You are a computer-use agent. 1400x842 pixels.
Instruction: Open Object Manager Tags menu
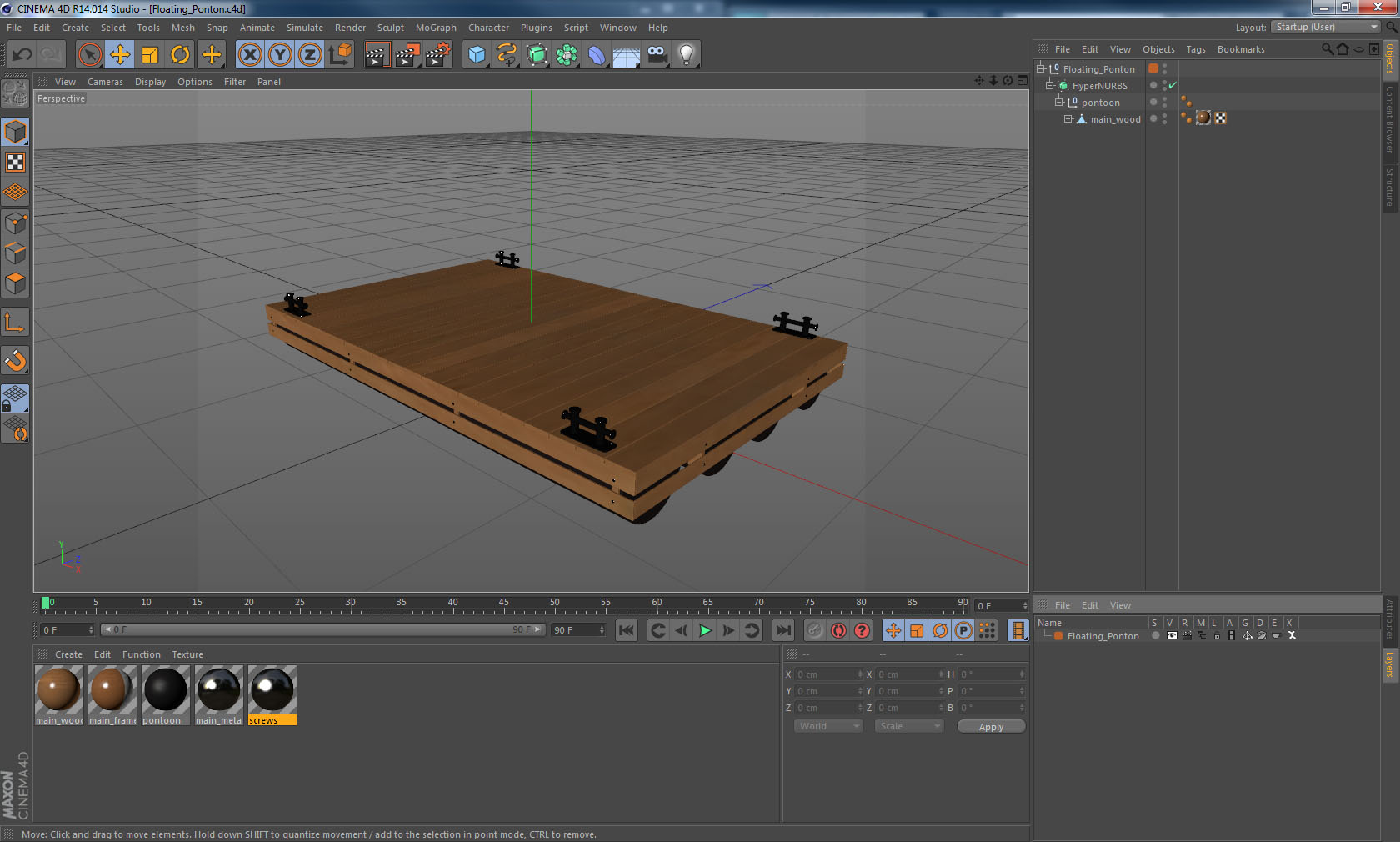[x=1195, y=49]
